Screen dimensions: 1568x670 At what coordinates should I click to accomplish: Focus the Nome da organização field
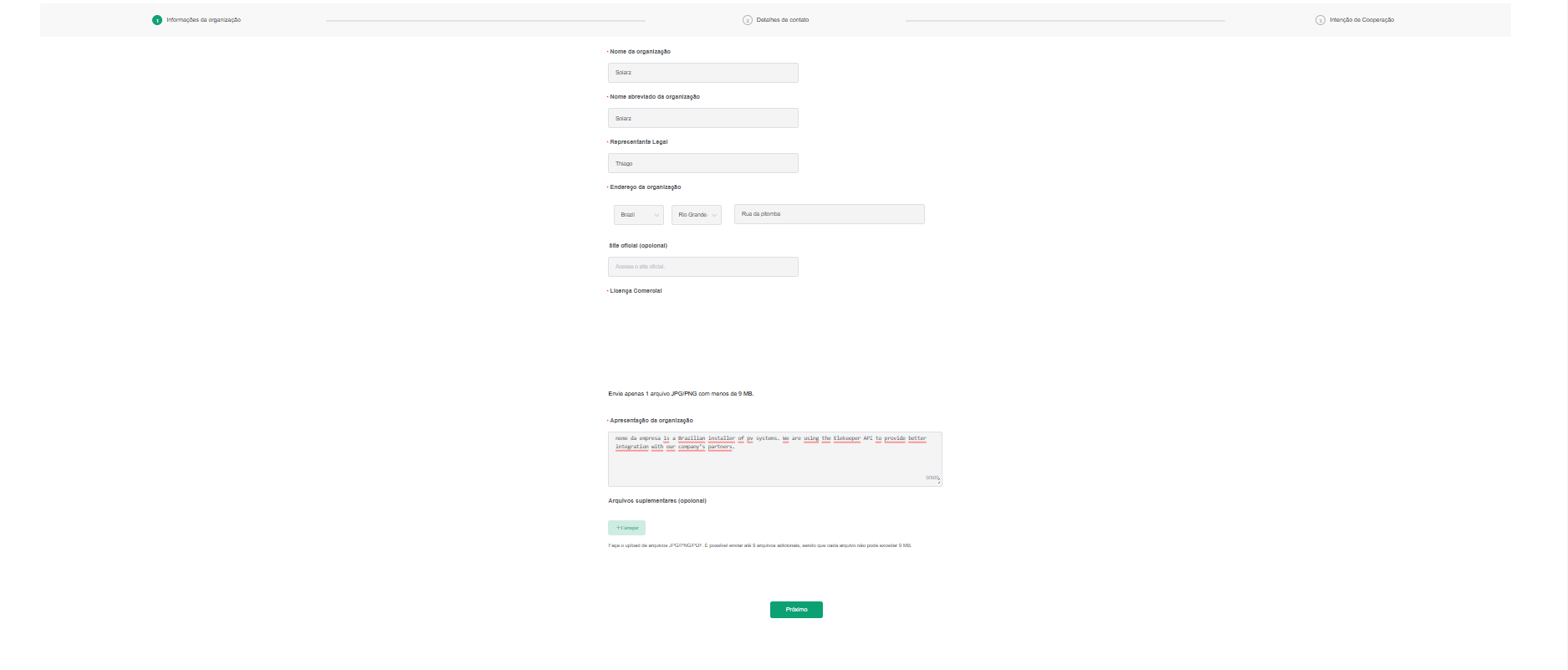coord(703,73)
